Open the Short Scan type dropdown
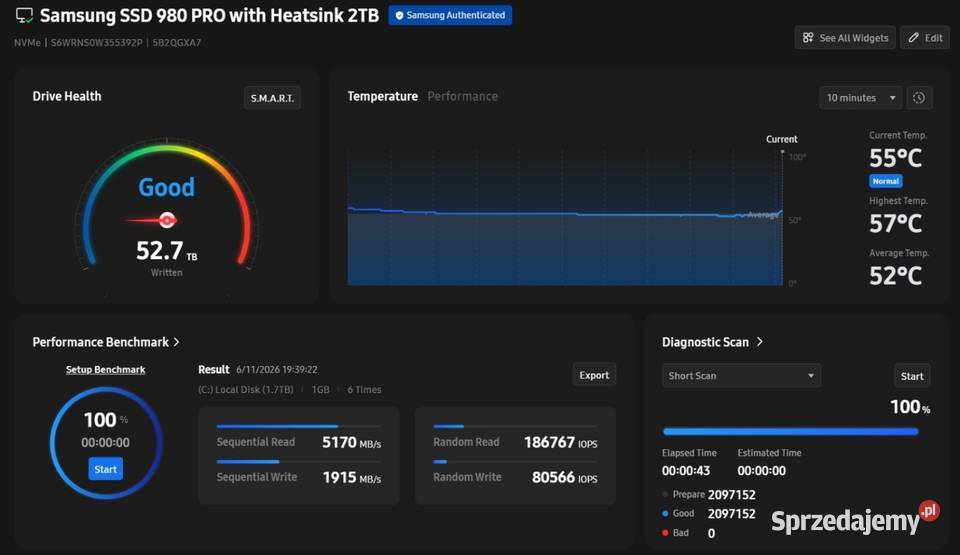 [741, 376]
